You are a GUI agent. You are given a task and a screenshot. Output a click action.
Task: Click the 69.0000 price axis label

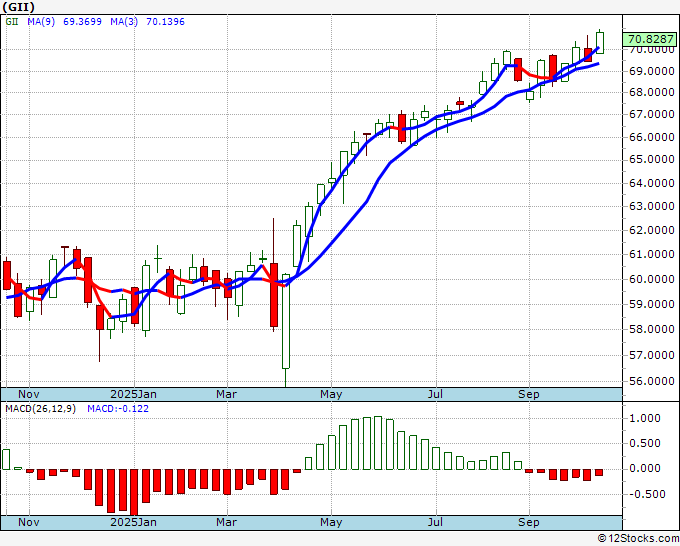[652, 71]
